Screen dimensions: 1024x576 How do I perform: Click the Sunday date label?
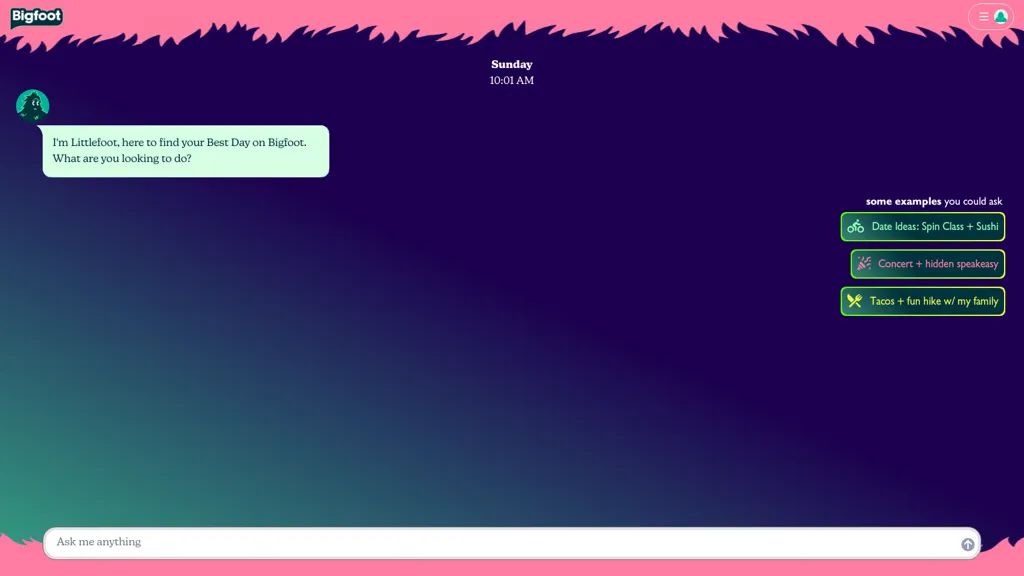512,64
